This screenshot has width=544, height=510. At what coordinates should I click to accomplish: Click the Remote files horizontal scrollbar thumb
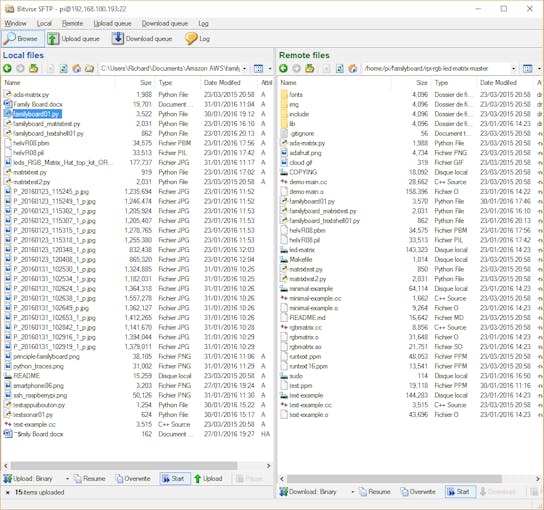tap(394, 479)
